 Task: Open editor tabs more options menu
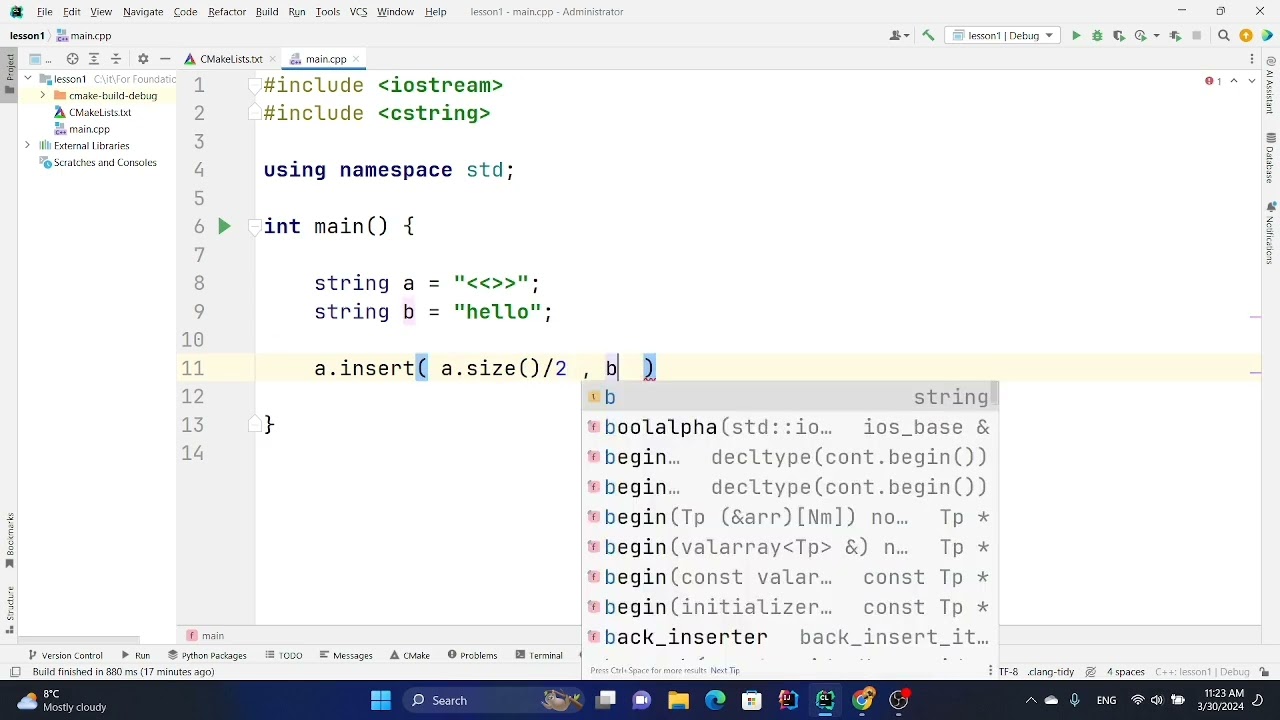click(1252, 59)
